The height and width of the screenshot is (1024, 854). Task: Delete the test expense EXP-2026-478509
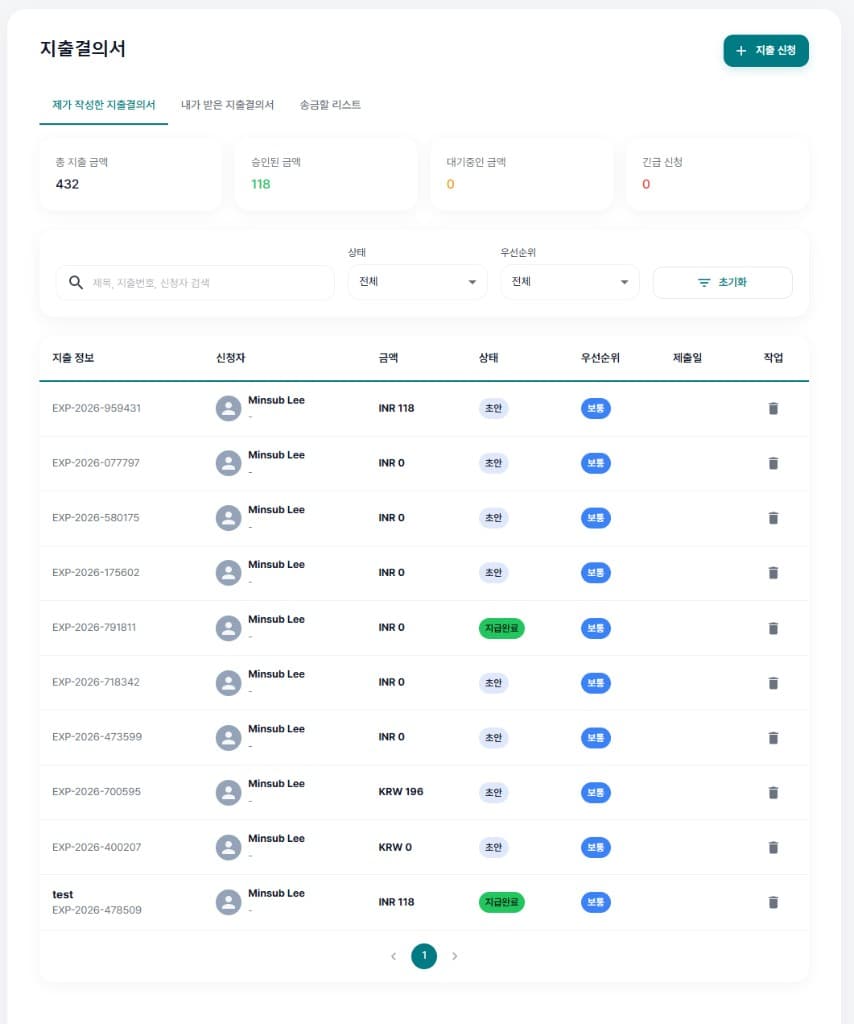(773, 903)
